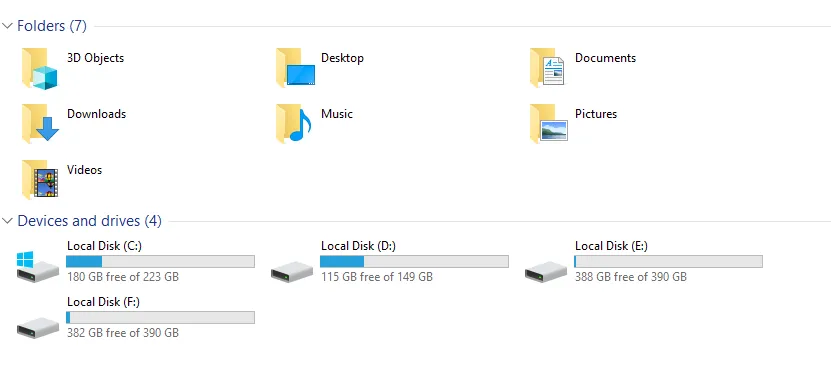Open the Music folder icon
The width and height of the screenshot is (831, 380).
pos(294,123)
